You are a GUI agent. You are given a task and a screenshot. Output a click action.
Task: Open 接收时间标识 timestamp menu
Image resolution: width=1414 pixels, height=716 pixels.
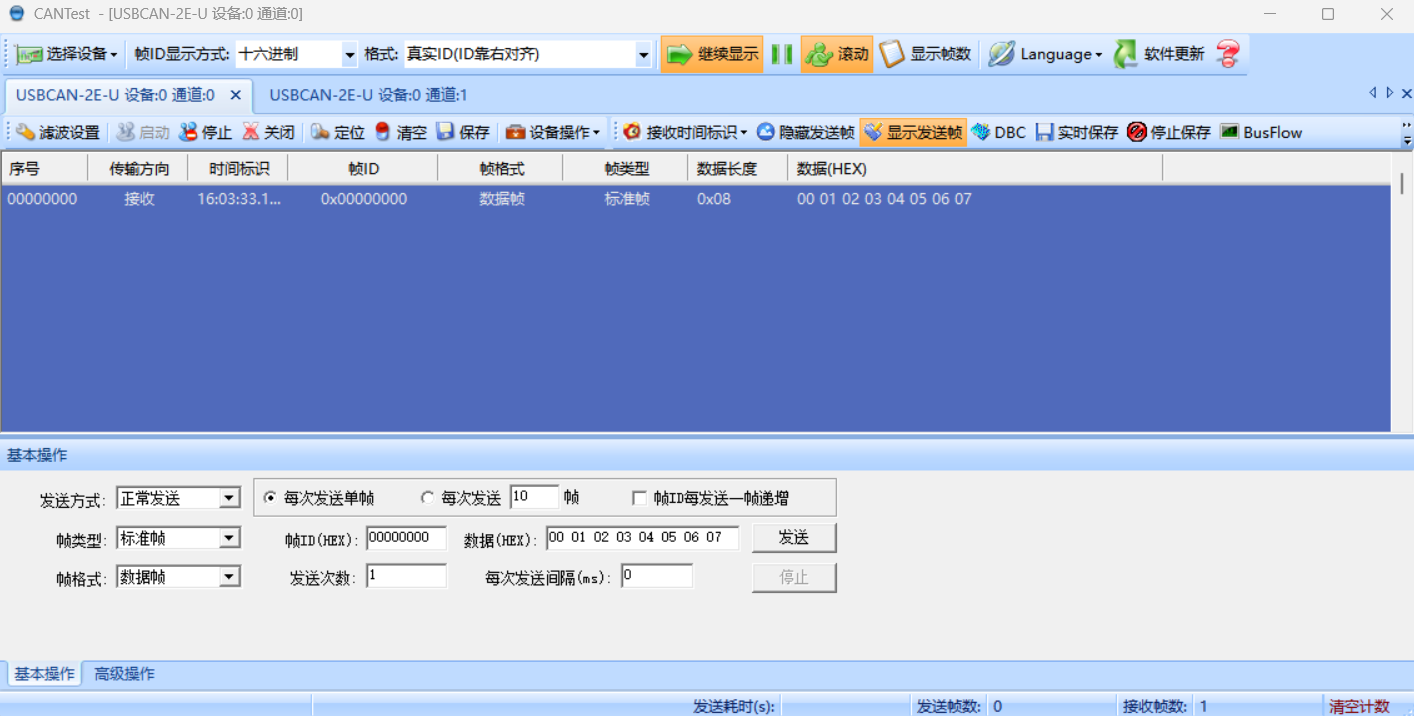pos(685,132)
